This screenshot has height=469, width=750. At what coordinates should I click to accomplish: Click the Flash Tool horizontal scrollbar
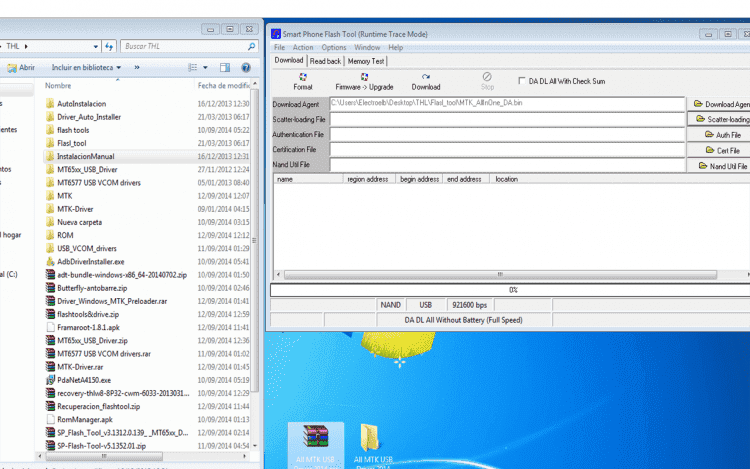[500, 274]
